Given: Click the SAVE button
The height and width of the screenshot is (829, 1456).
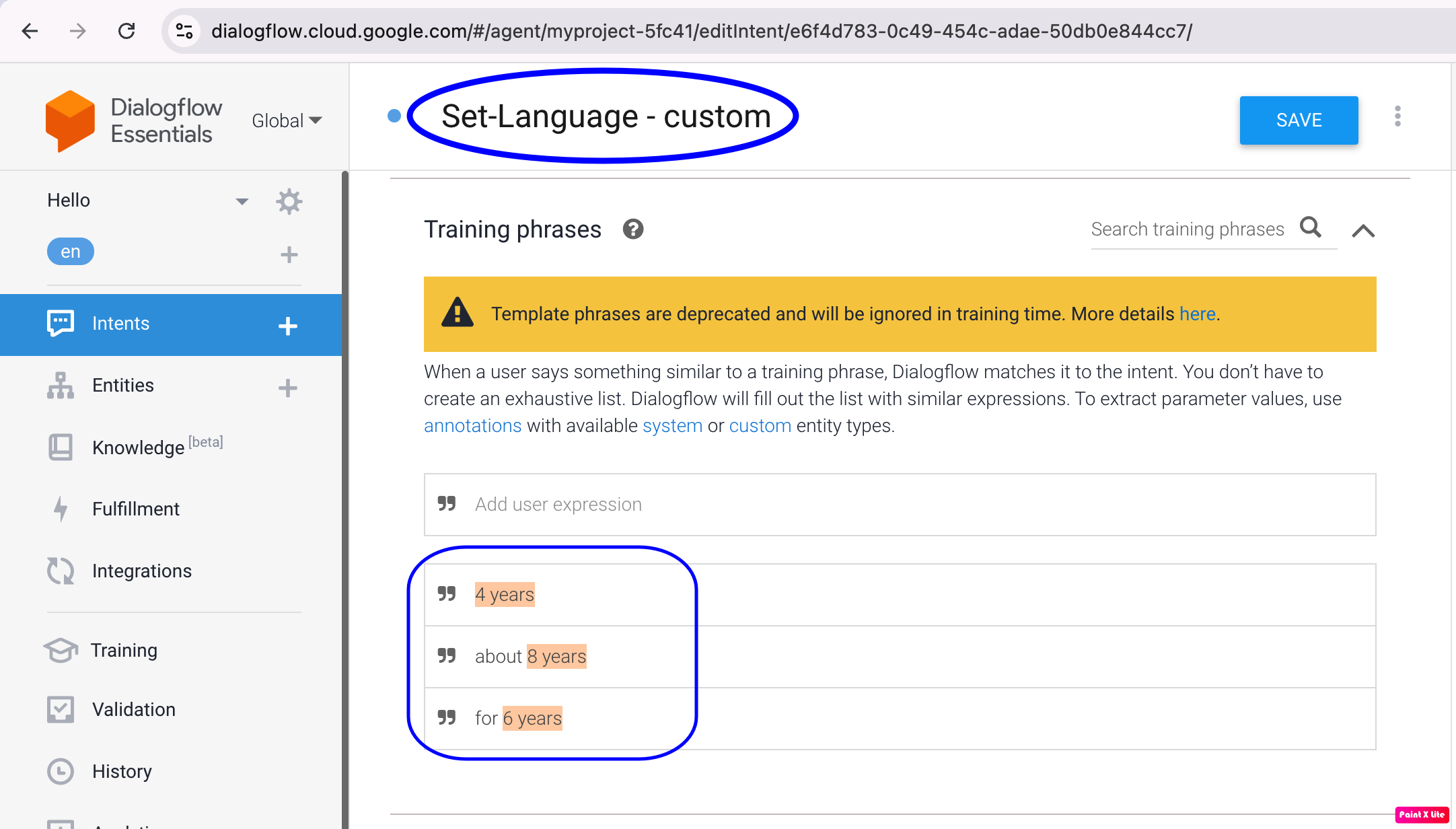Looking at the screenshot, I should 1299,120.
